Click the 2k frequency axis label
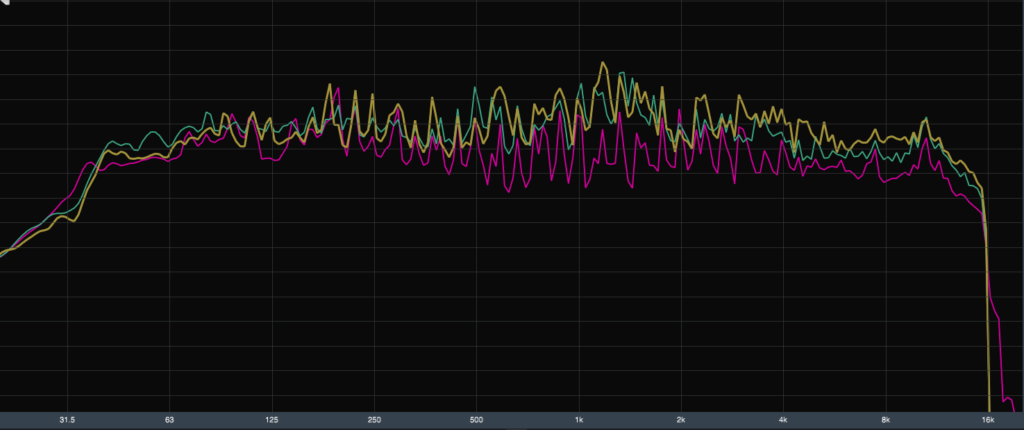This screenshot has width=1024, height=430. click(681, 420)
